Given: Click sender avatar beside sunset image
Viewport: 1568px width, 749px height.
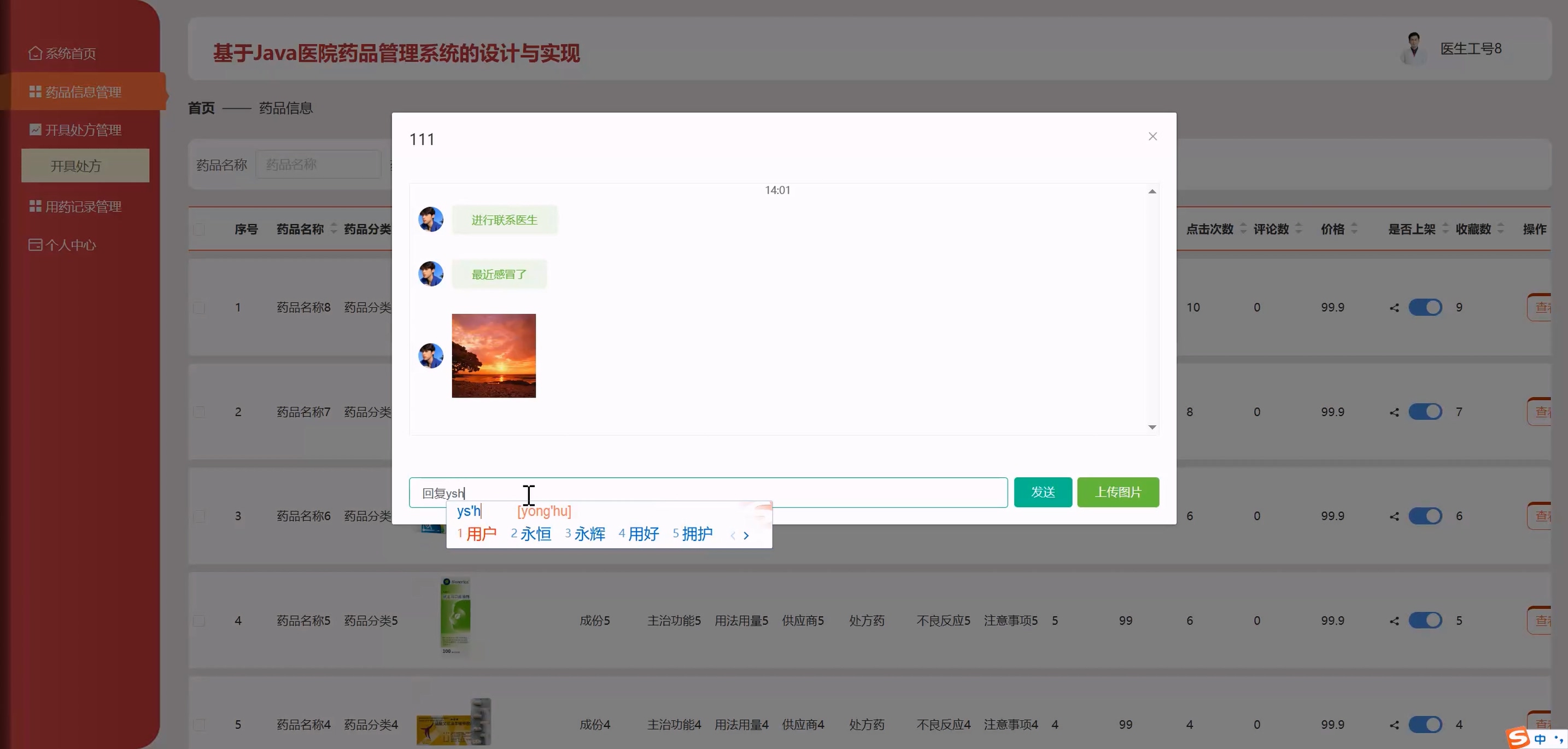Looking at the screenshot, I should pyautogui.click(x=431, y=356).
